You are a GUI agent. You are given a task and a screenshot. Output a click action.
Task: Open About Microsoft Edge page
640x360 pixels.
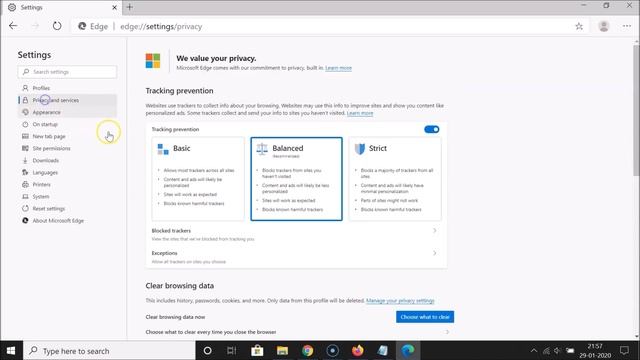click(x=67, y=220)
